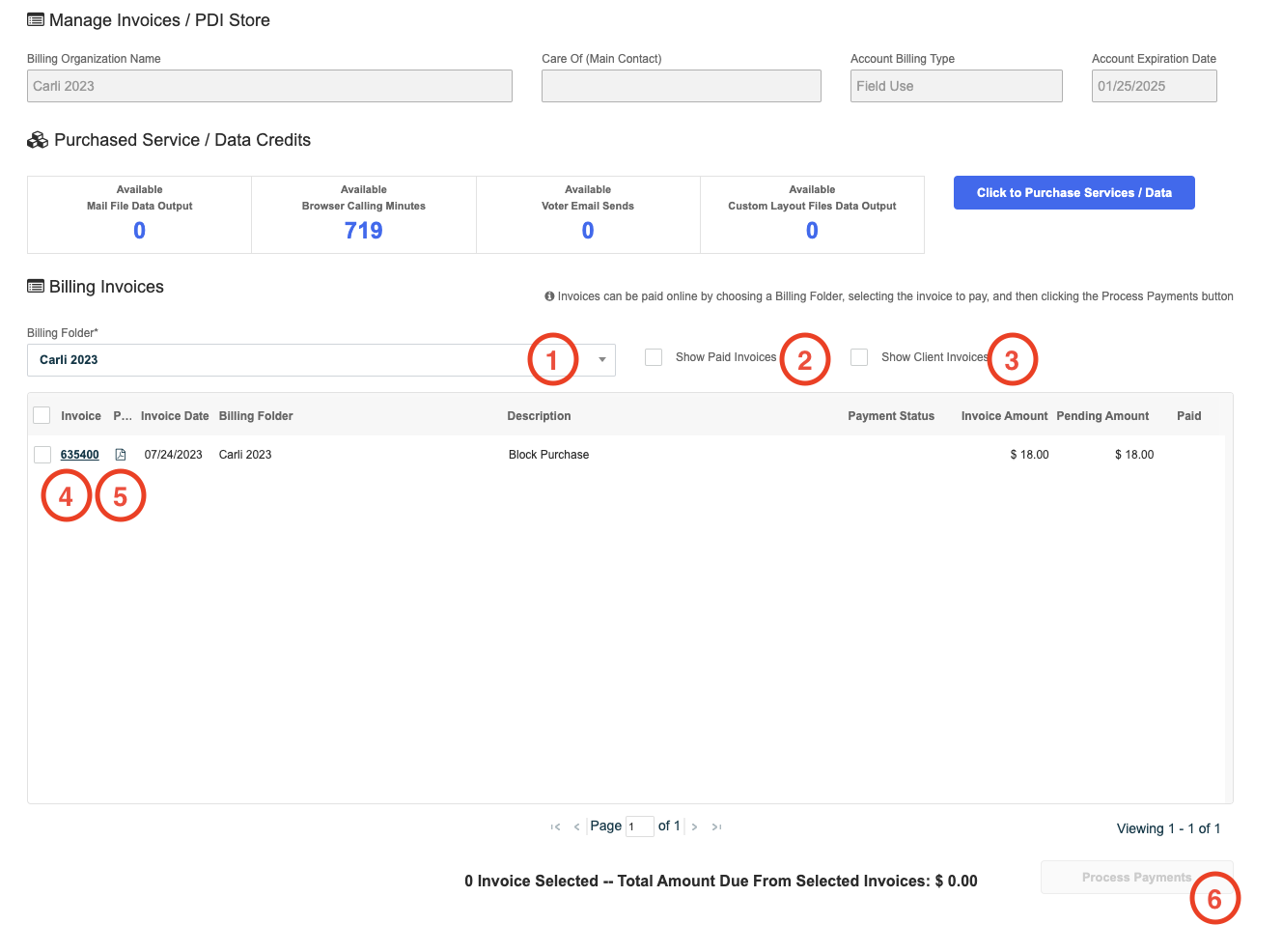Sort by the Payment Status column header
Viewport: 1282px width, 952px height.
891,415
